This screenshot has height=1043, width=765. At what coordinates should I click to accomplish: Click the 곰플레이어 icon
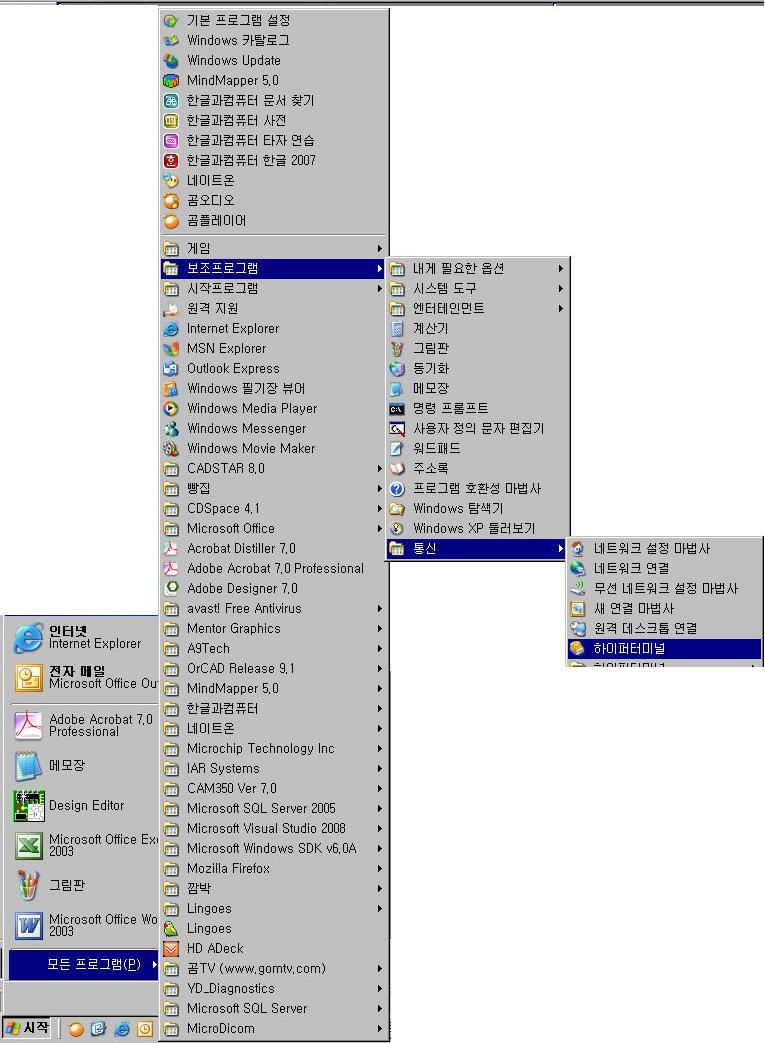click(171, 220)
